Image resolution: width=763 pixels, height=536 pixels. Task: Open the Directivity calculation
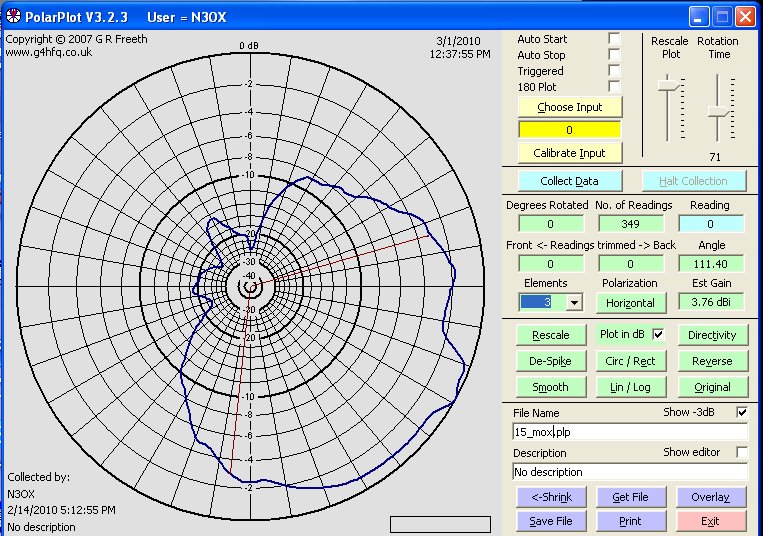pos(712,335)
